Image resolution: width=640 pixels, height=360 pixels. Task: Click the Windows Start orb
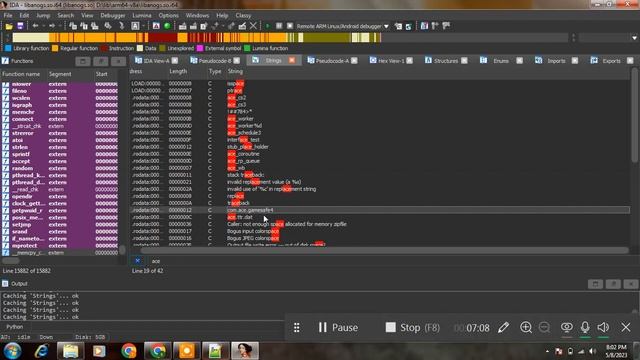pos(13,351)
